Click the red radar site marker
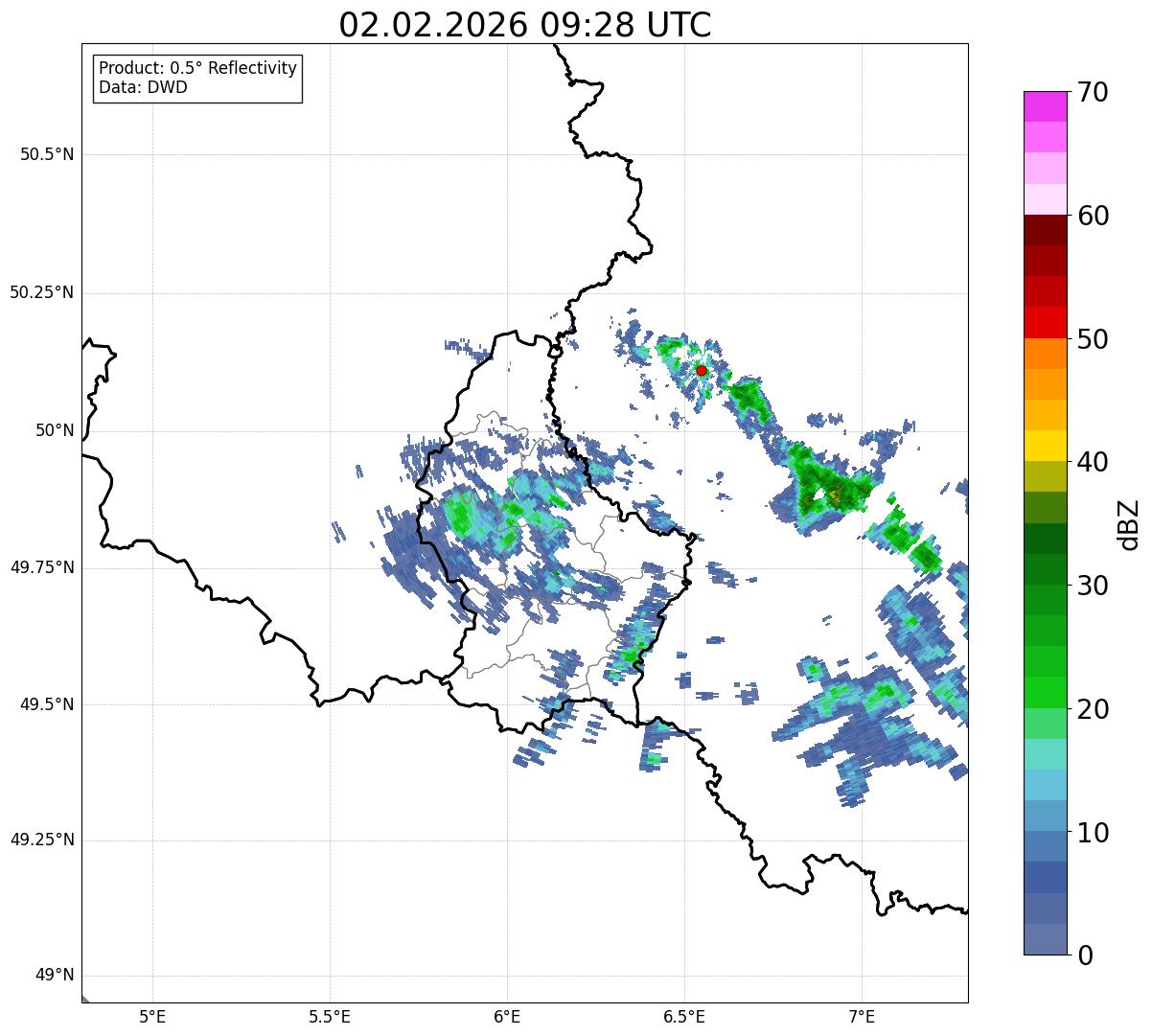 (x=702, y=370)
